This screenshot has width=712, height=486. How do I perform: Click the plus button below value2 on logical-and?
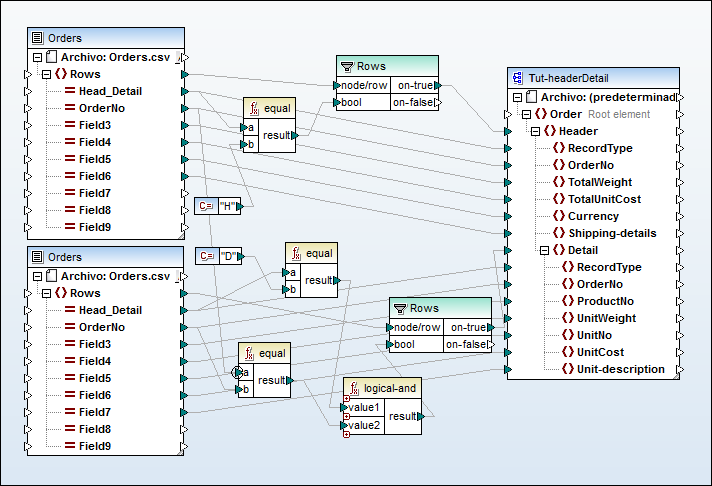(346, 432)
